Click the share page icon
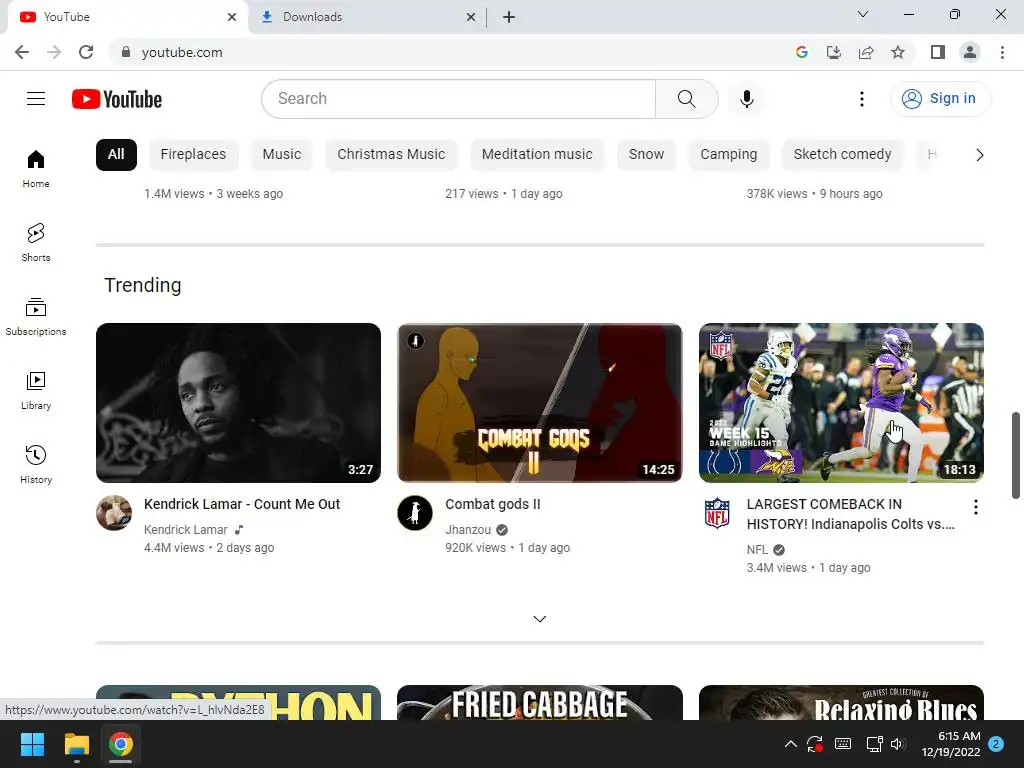The height and width of the screenshot is (768, 1024). 866,52
